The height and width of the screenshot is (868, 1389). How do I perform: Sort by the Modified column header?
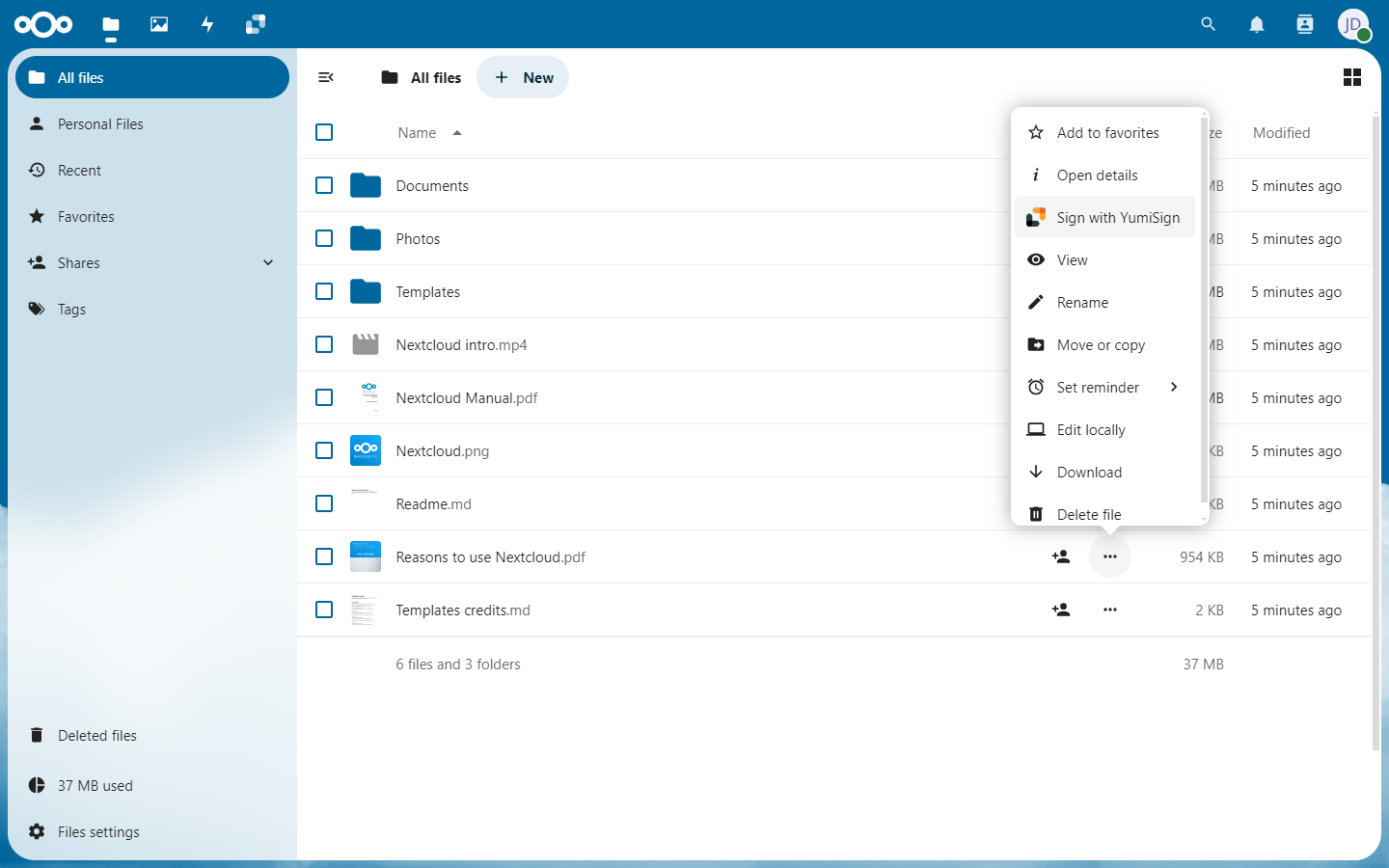(x=1281, y=133)
